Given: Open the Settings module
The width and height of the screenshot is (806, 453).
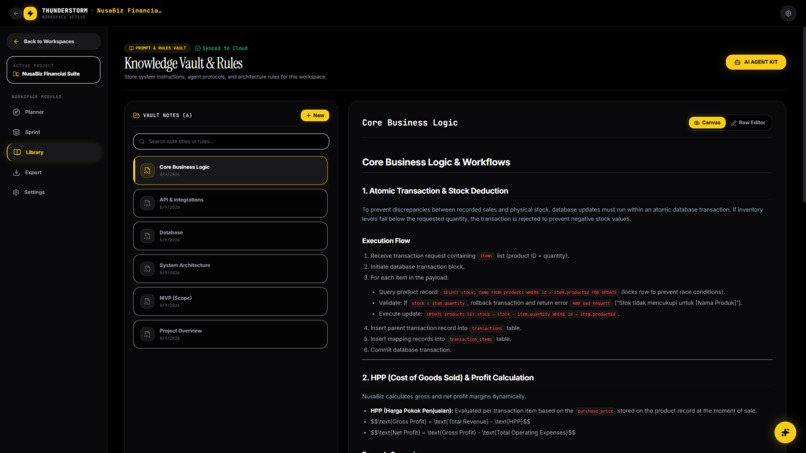Looking at the screenshot, I should [x=53, y=192].
